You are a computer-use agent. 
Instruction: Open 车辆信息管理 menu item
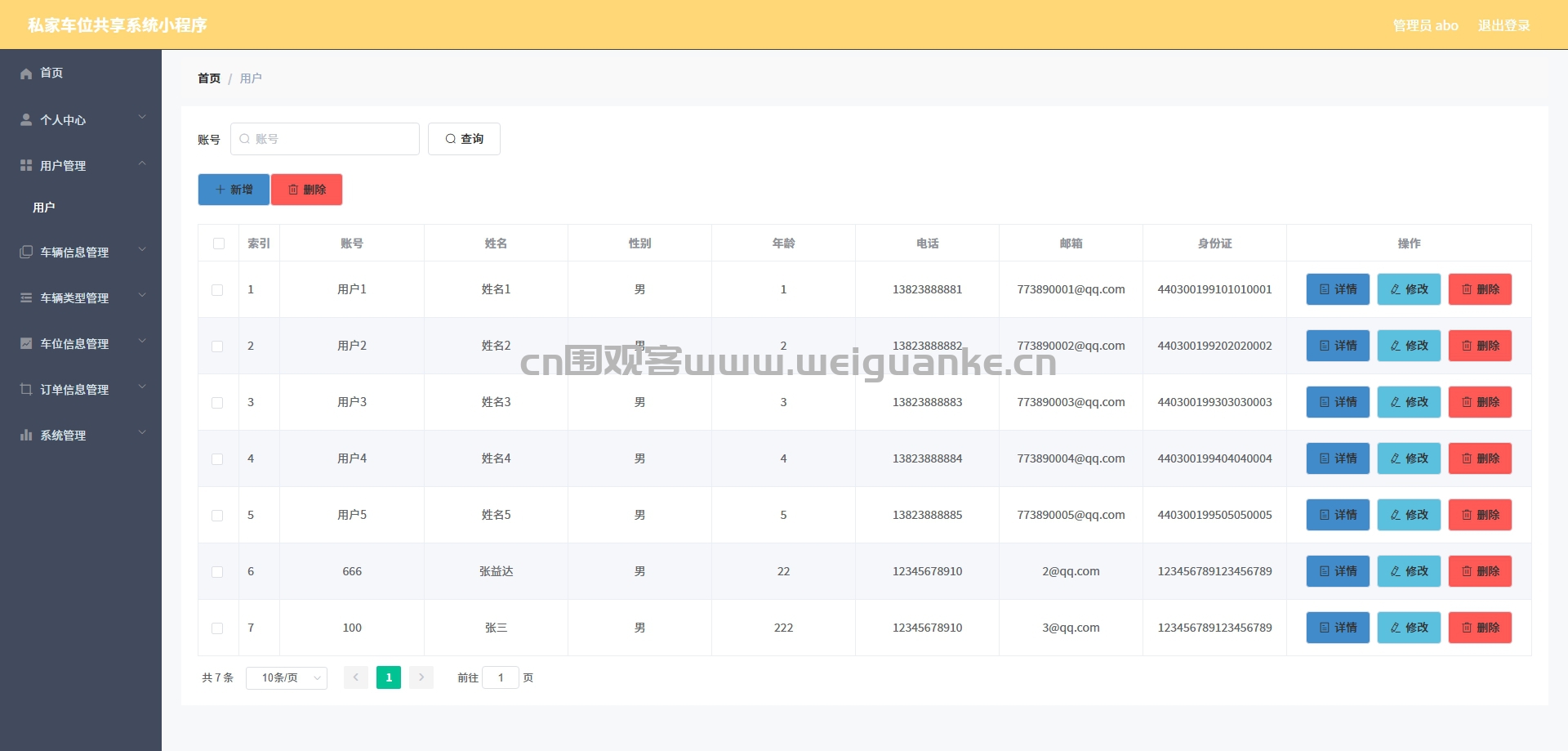(x=81, y=253)
